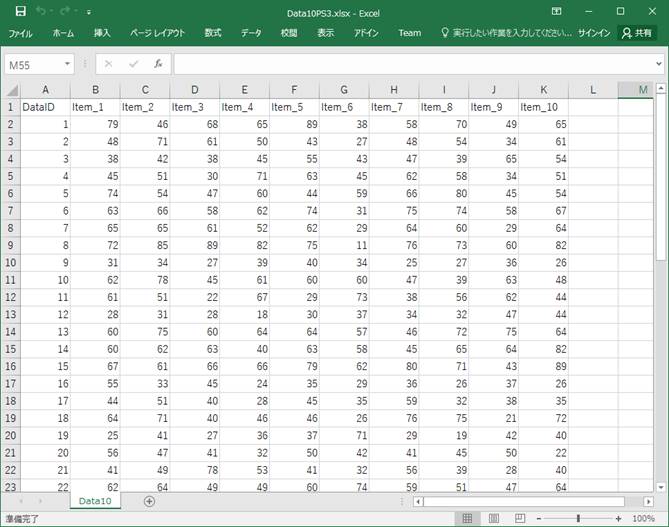Click the 共有 share button
The height and width of the screenshot is (527, 669).
637,33
